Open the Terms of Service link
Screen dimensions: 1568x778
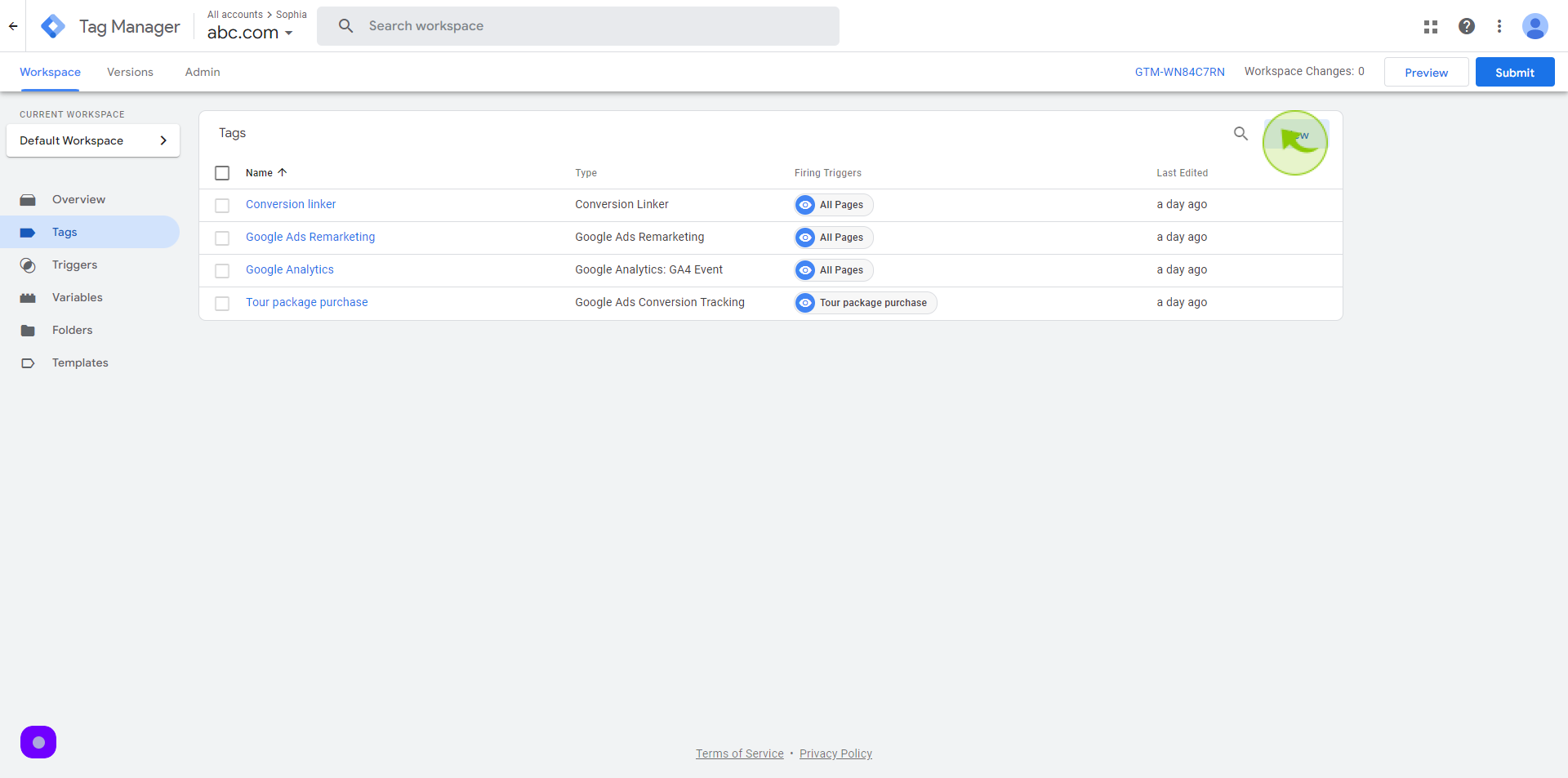(740, 754)
